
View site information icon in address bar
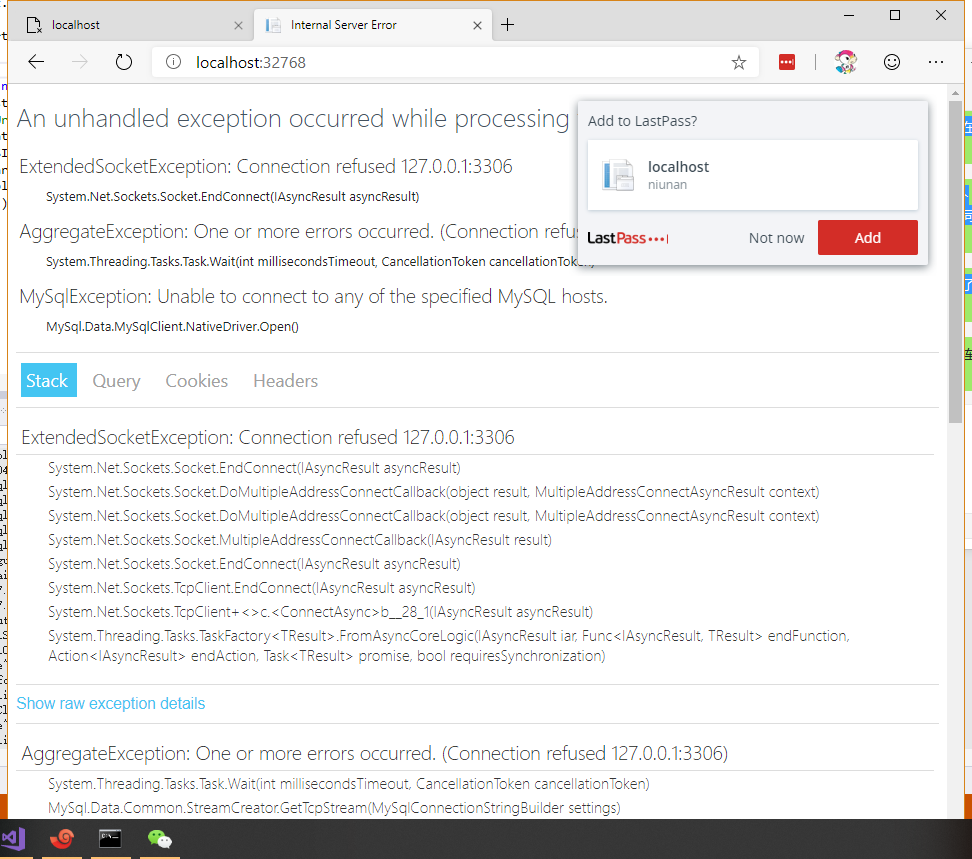point(174,62)
